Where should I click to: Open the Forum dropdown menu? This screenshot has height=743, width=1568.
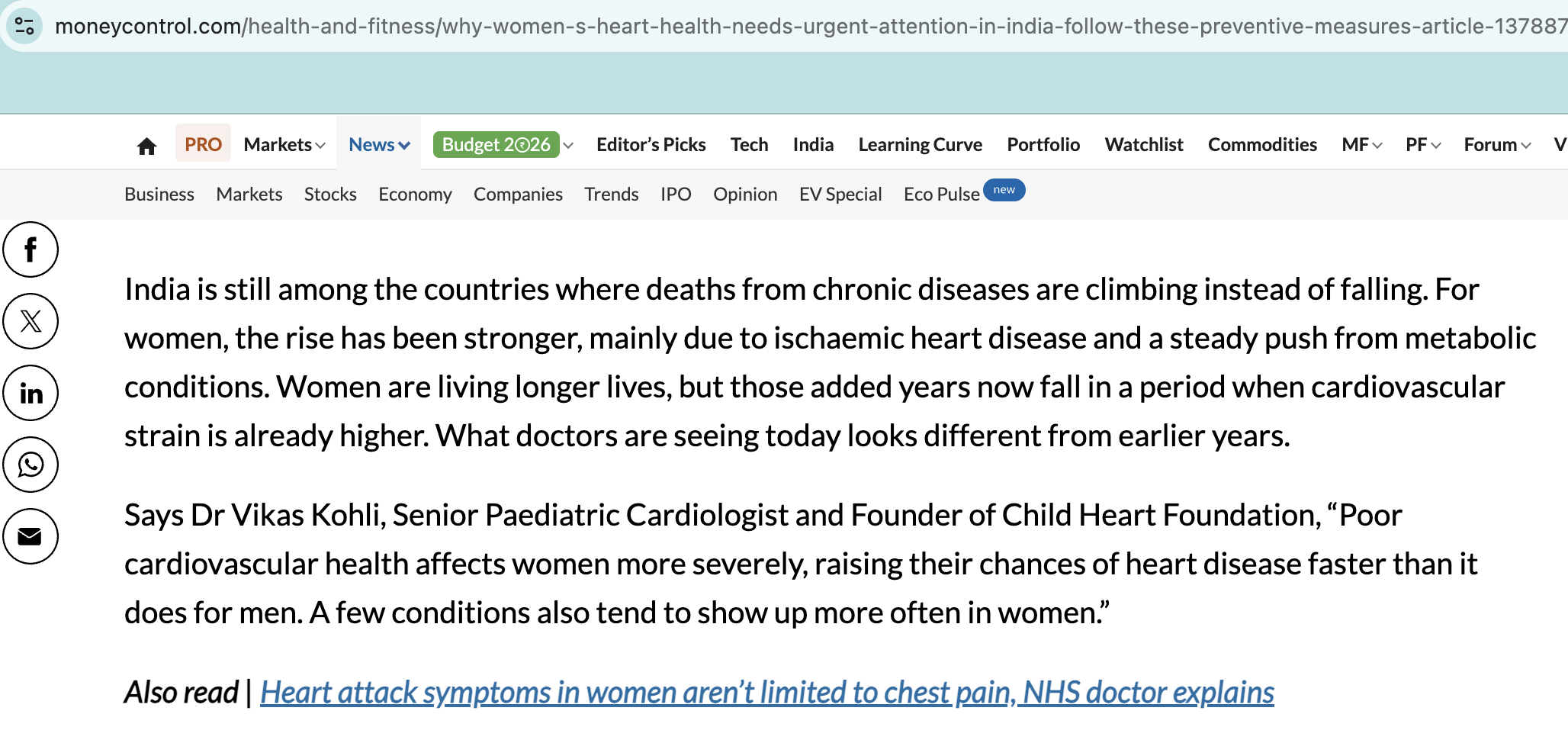(1496, 144)
